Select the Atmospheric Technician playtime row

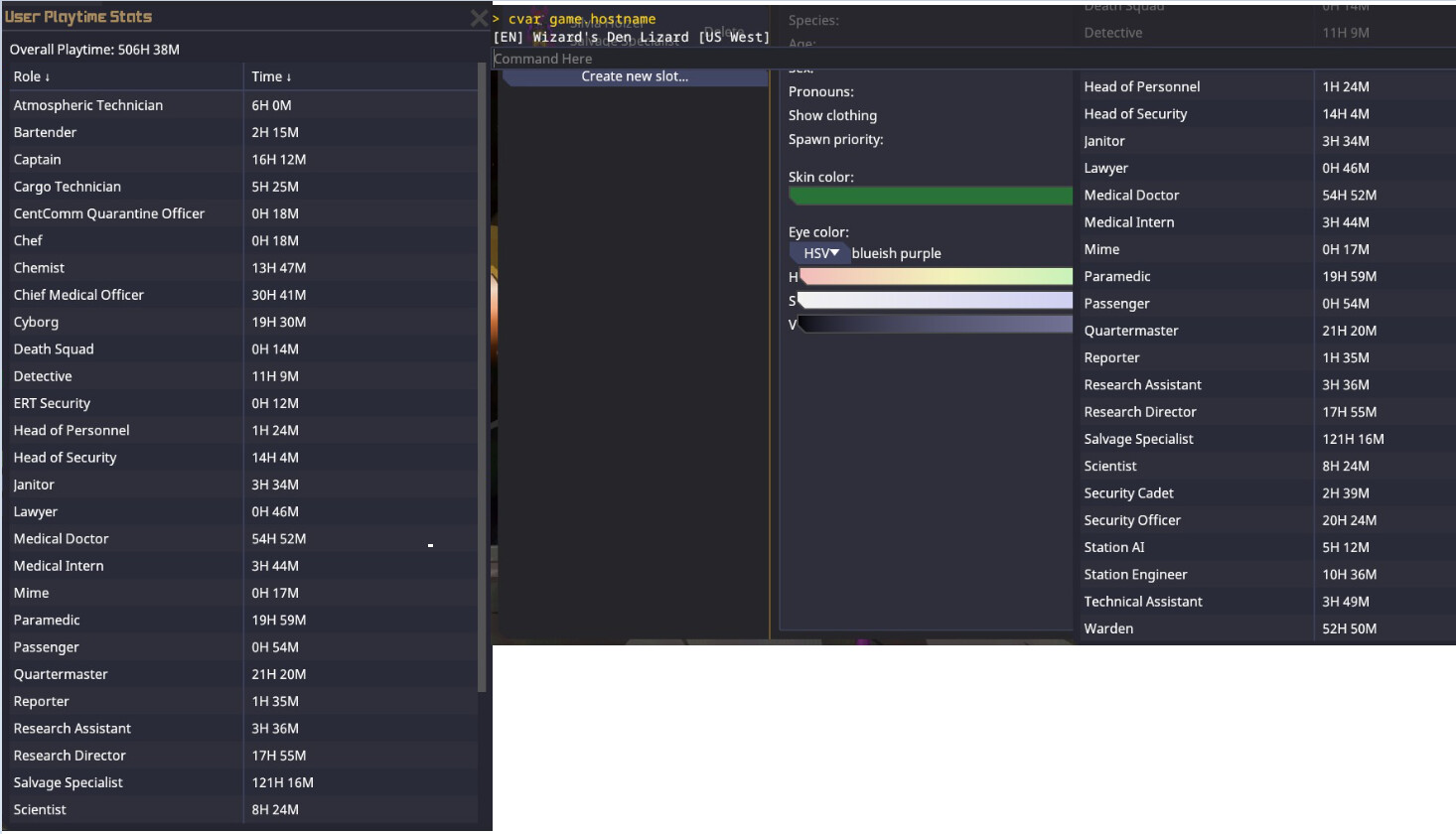point(88,105)
